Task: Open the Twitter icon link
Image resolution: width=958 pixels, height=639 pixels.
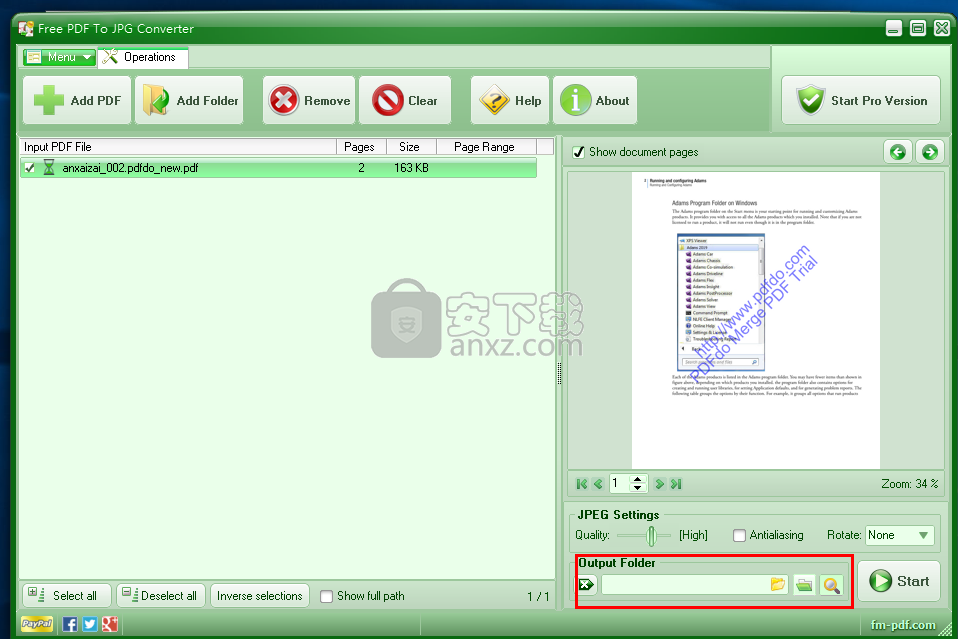Action: [90, 624]
